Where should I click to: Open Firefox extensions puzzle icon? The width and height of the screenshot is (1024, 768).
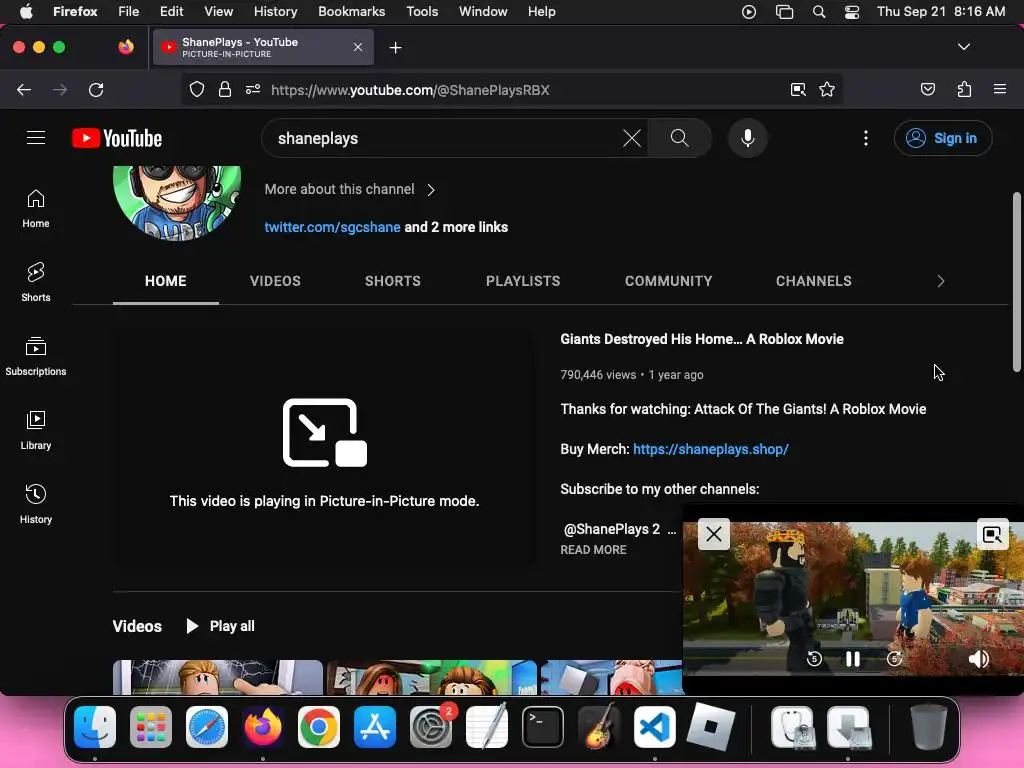tap(965, 89)
